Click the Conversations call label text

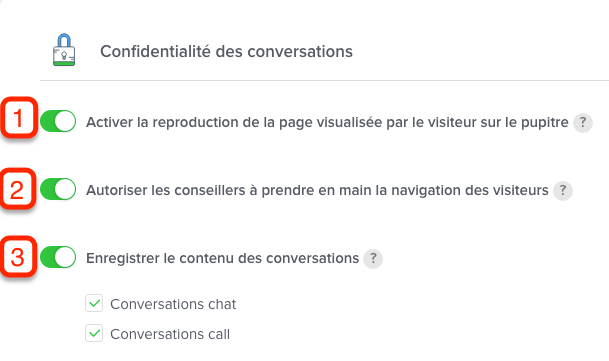tap(170, 334)
